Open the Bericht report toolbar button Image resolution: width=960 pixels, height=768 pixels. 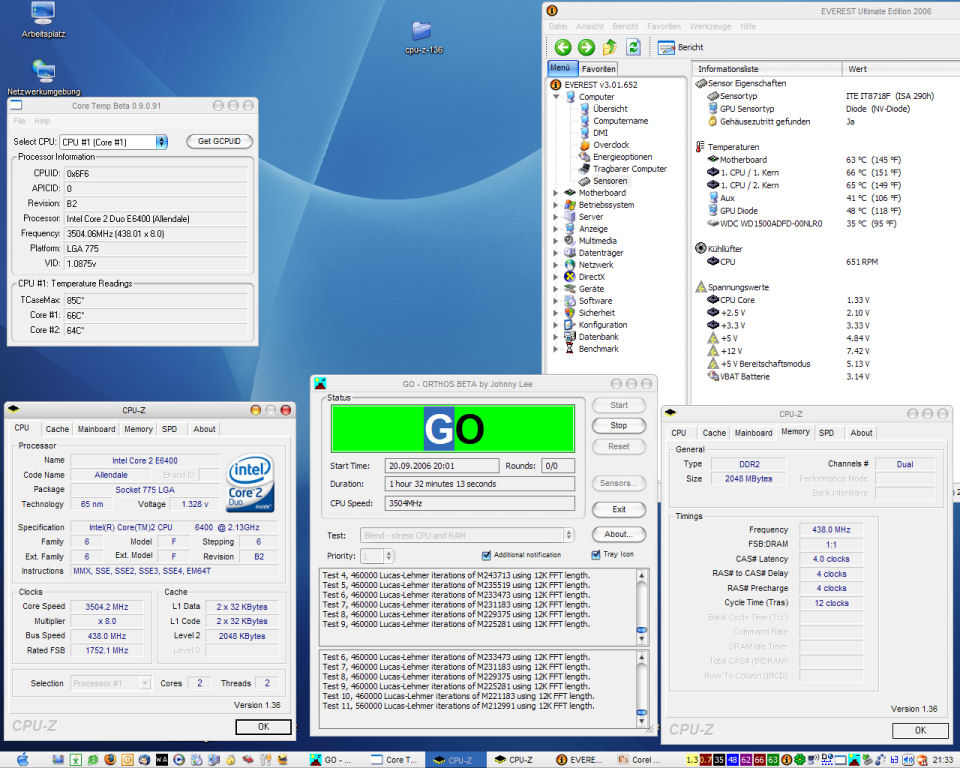[x=680, y=47]
